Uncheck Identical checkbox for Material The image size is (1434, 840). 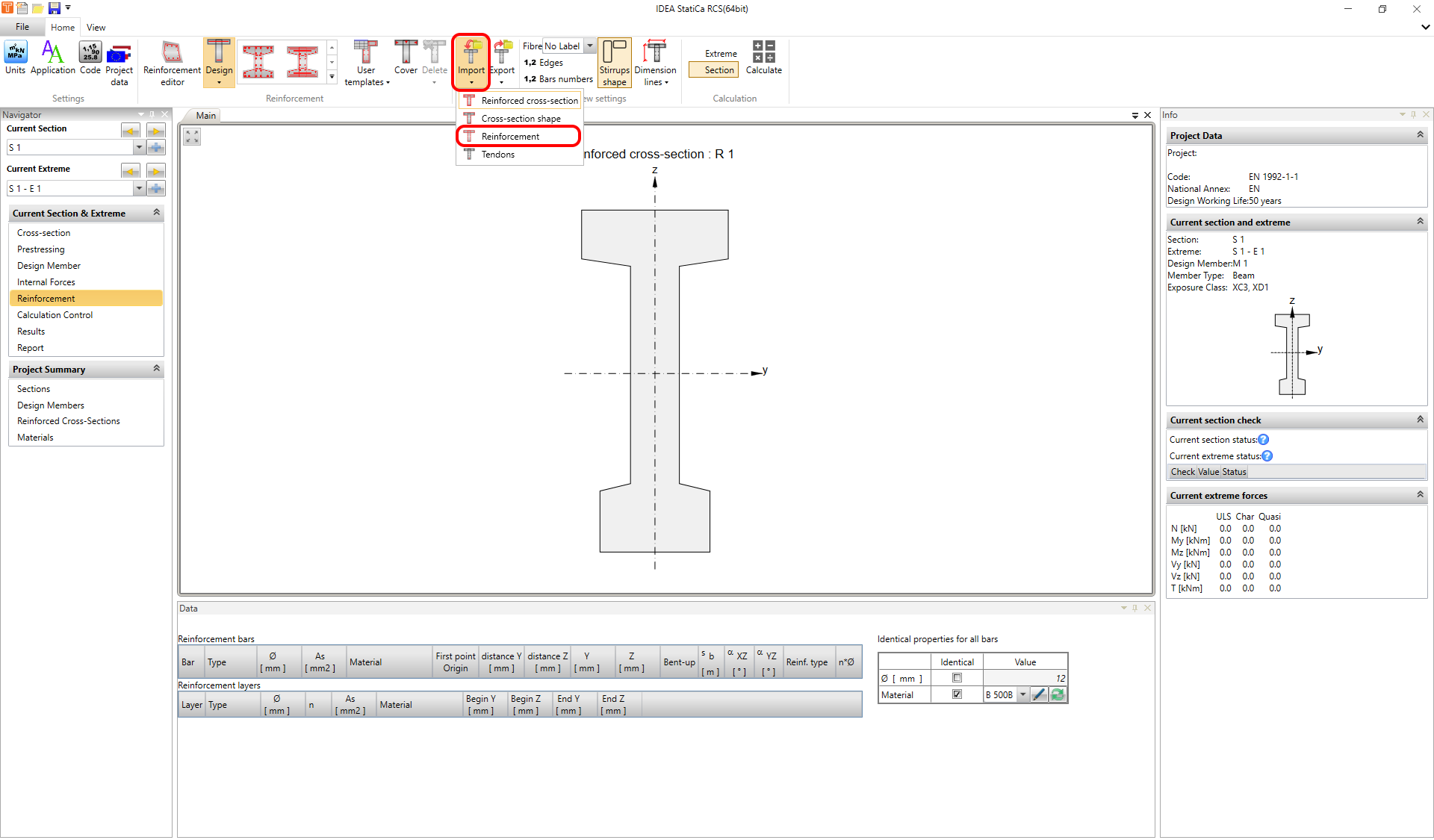click(957, 694)
